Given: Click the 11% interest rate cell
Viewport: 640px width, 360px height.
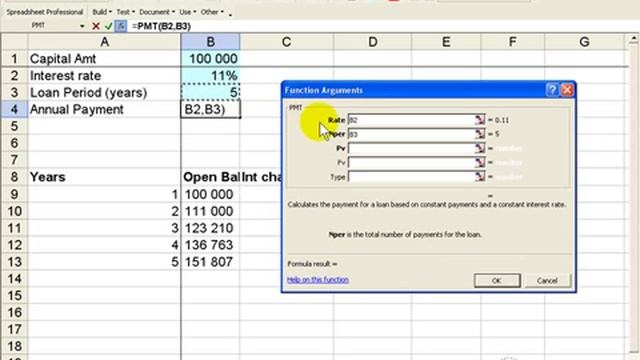Looking at the screenshot, I should coord(211,76).
